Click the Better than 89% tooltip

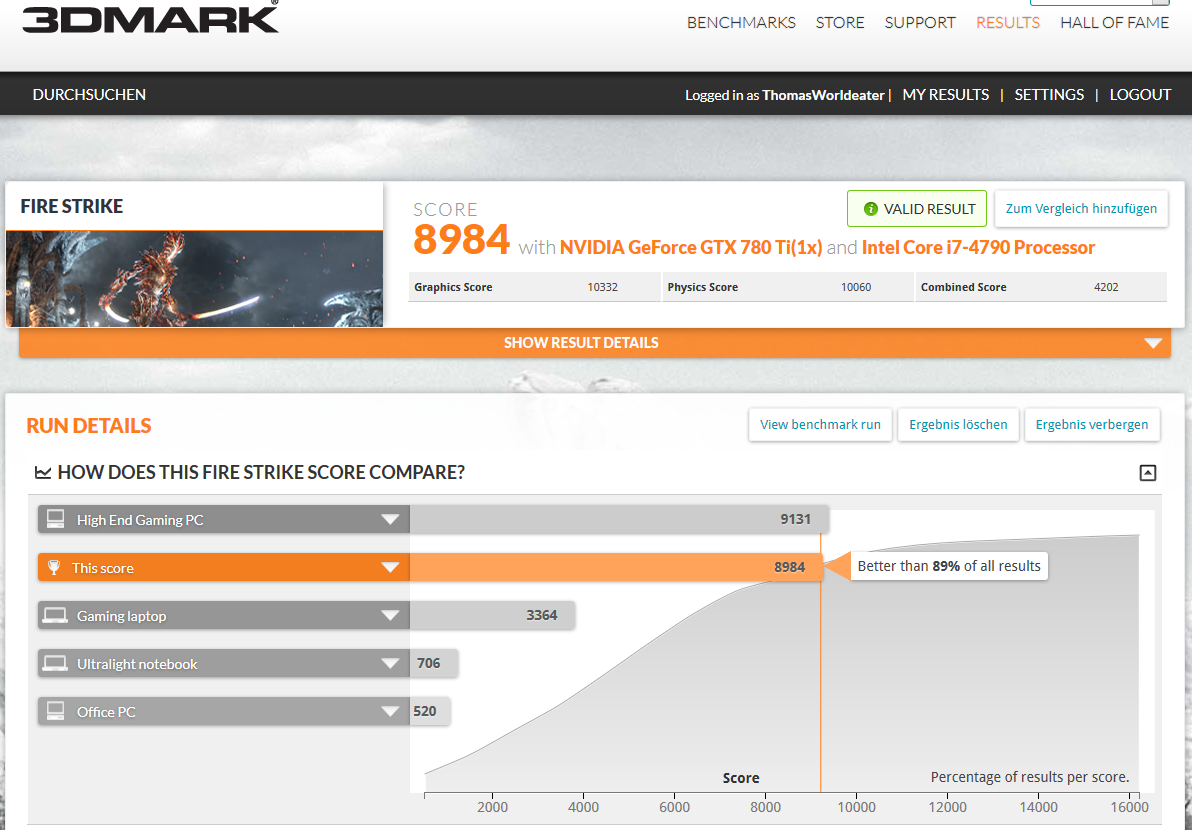point(949,566)
